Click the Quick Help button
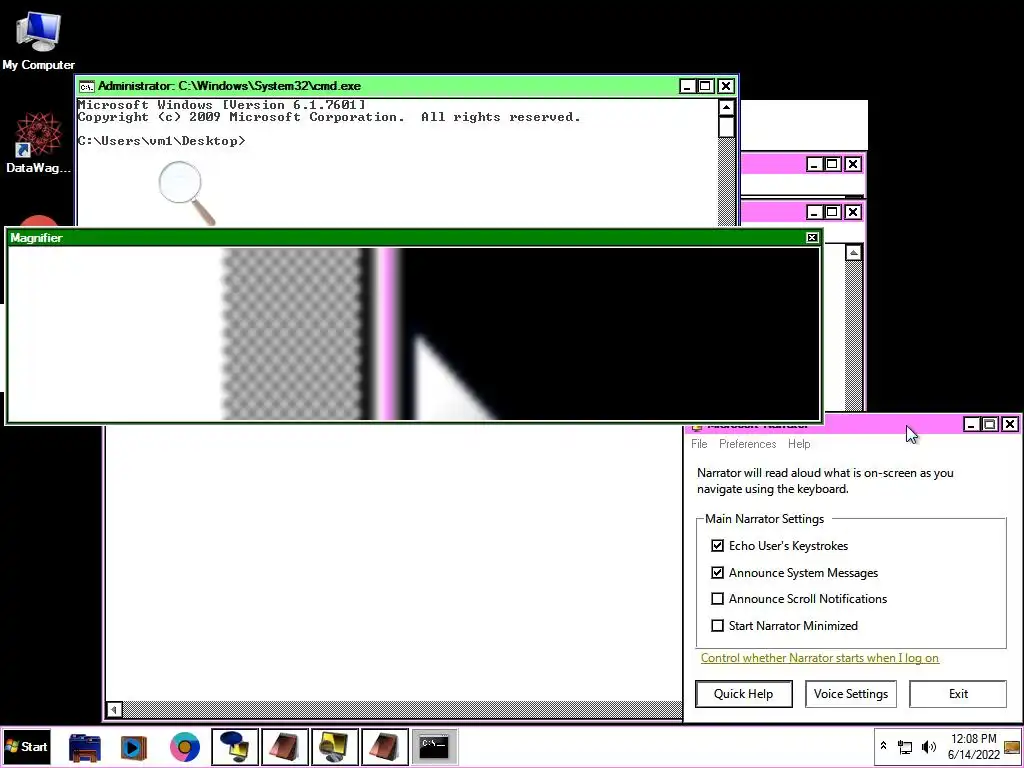Image resolution: width=1024 pixels, height=768 pixels. (744, 694)
